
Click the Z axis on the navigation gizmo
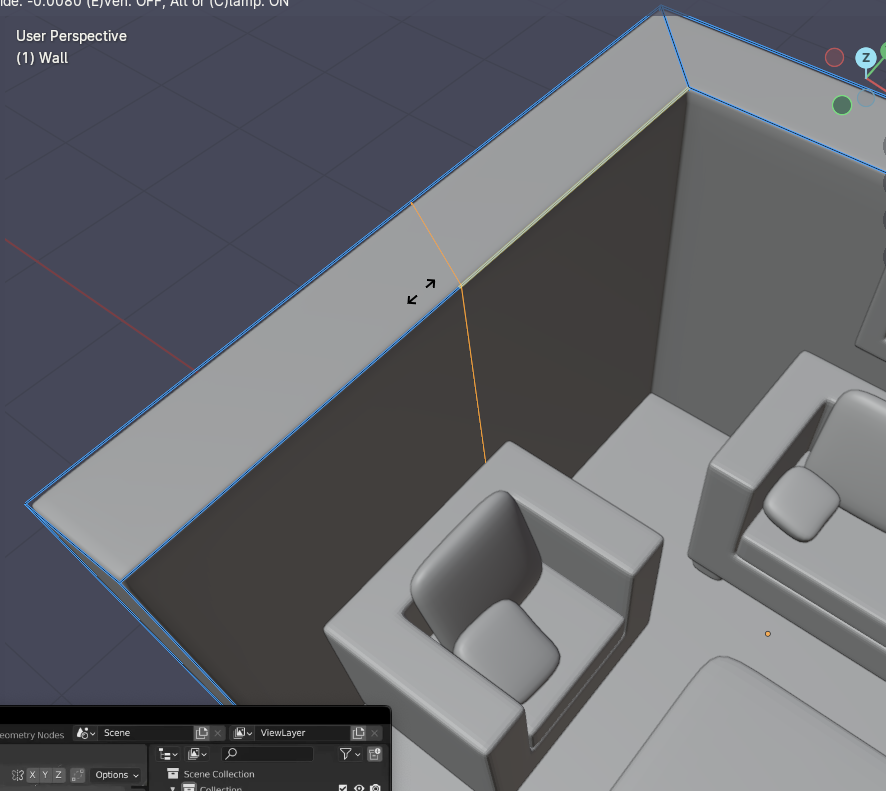coord(866,59)
